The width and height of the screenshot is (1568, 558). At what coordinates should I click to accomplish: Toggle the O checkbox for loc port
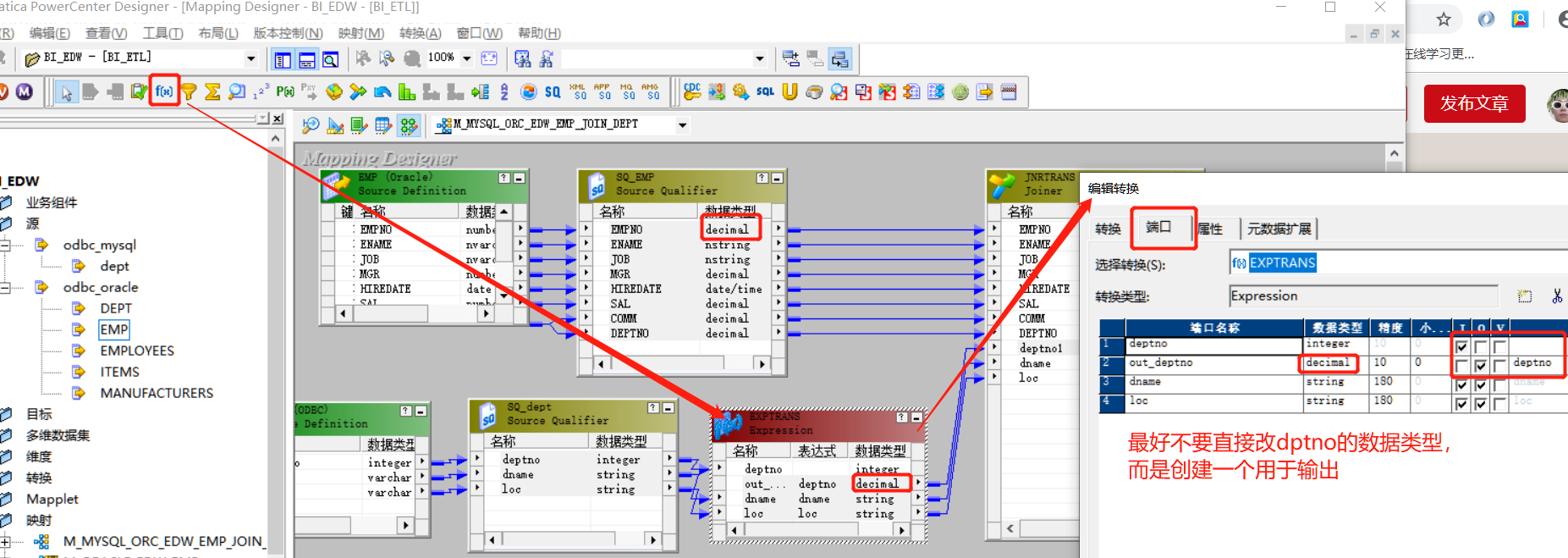pyautogui.click(x=1480, y=404)
